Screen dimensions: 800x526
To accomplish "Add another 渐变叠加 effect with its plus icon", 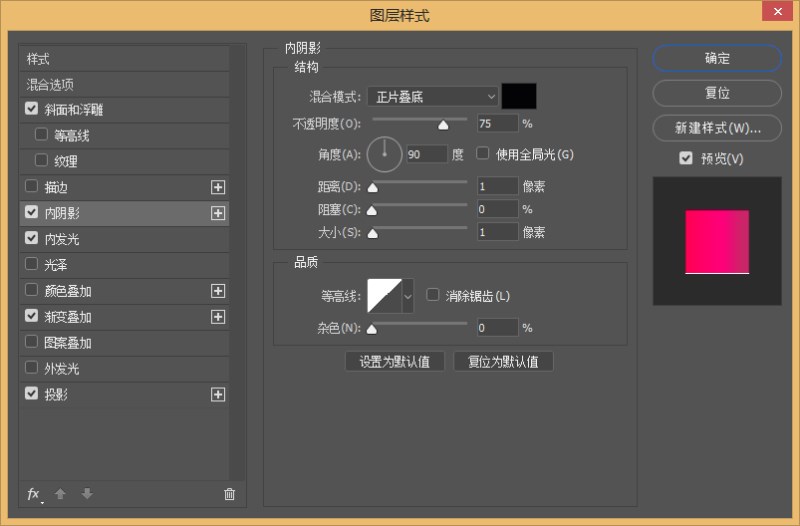I will pyautogui.click(x=218, y=317).
